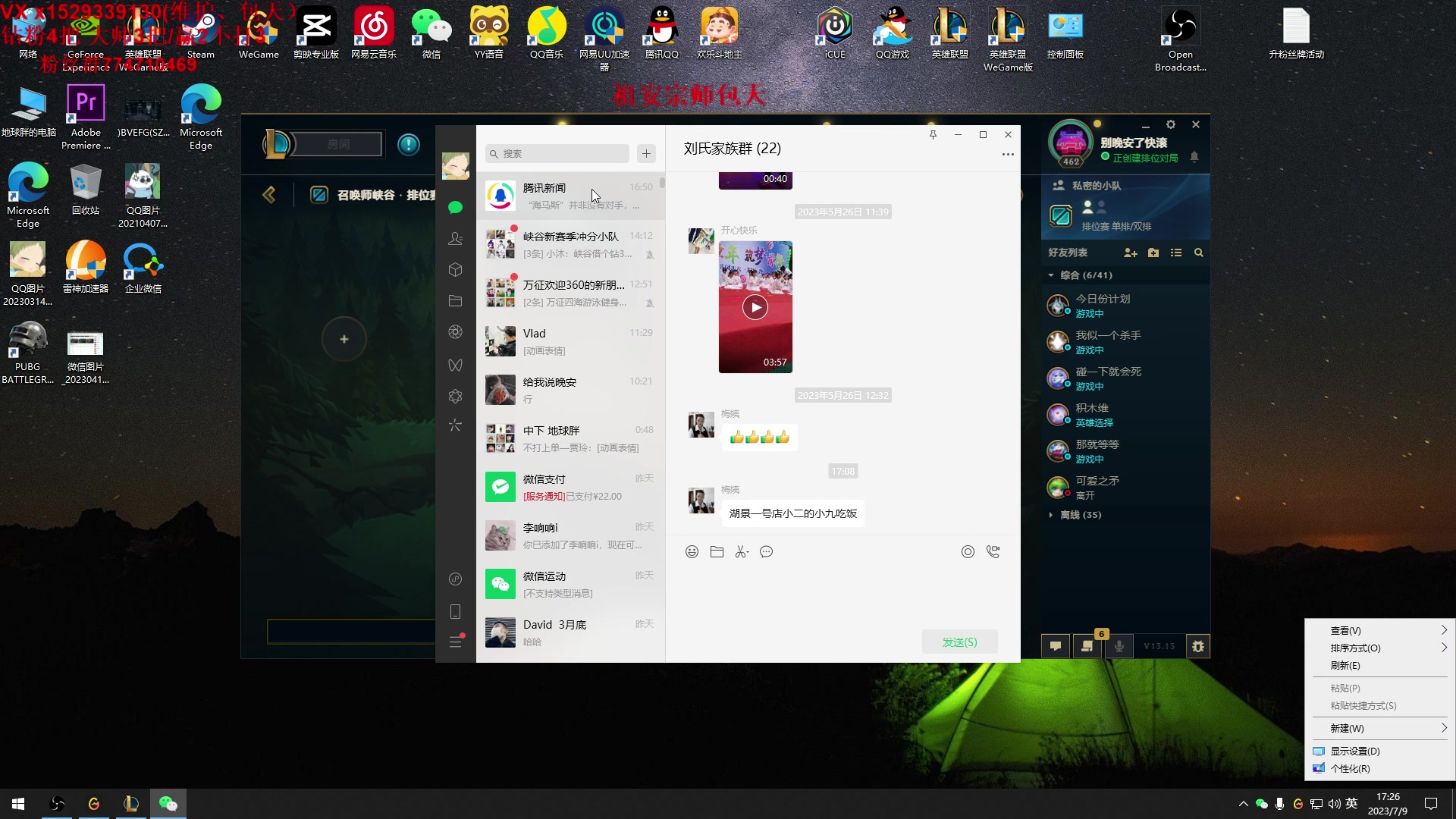Image resolution: width=1456 pixels, height=819 pixels.
Task: Click League alert exclamation icon
Action: pyautogui.click(x=409, y=144)
